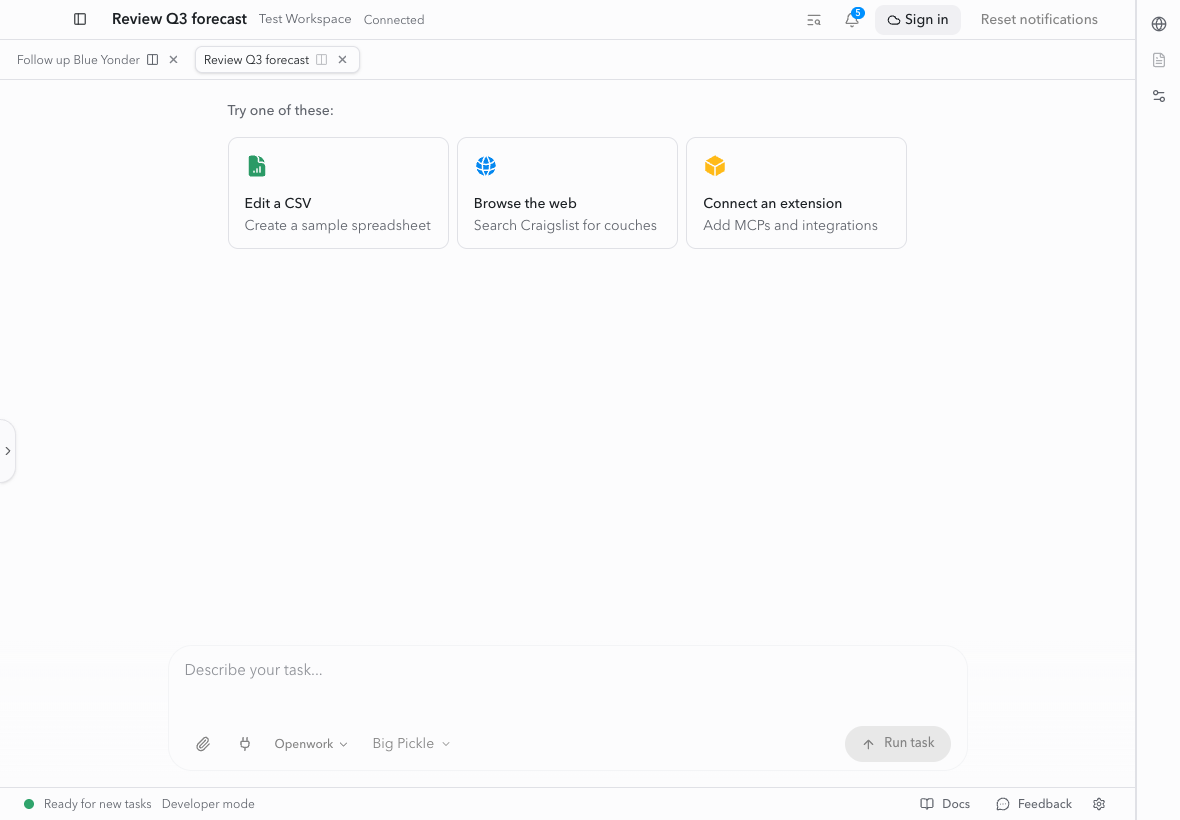Expand the left edge panel chevron
Screen dimensions: 1180x820
[8, 451]
